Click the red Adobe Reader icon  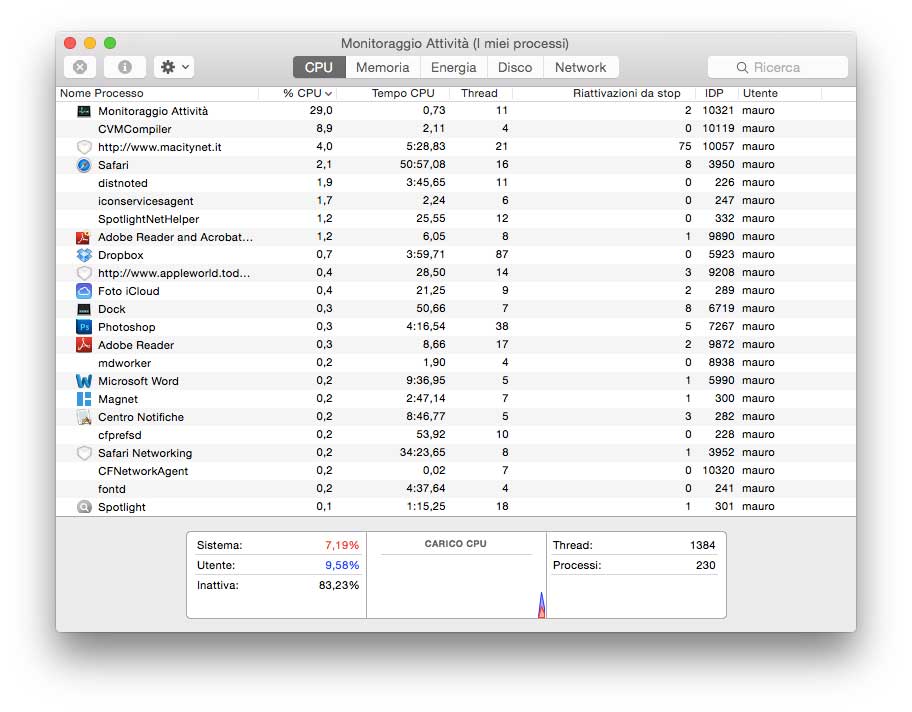[x=84, y=346]
